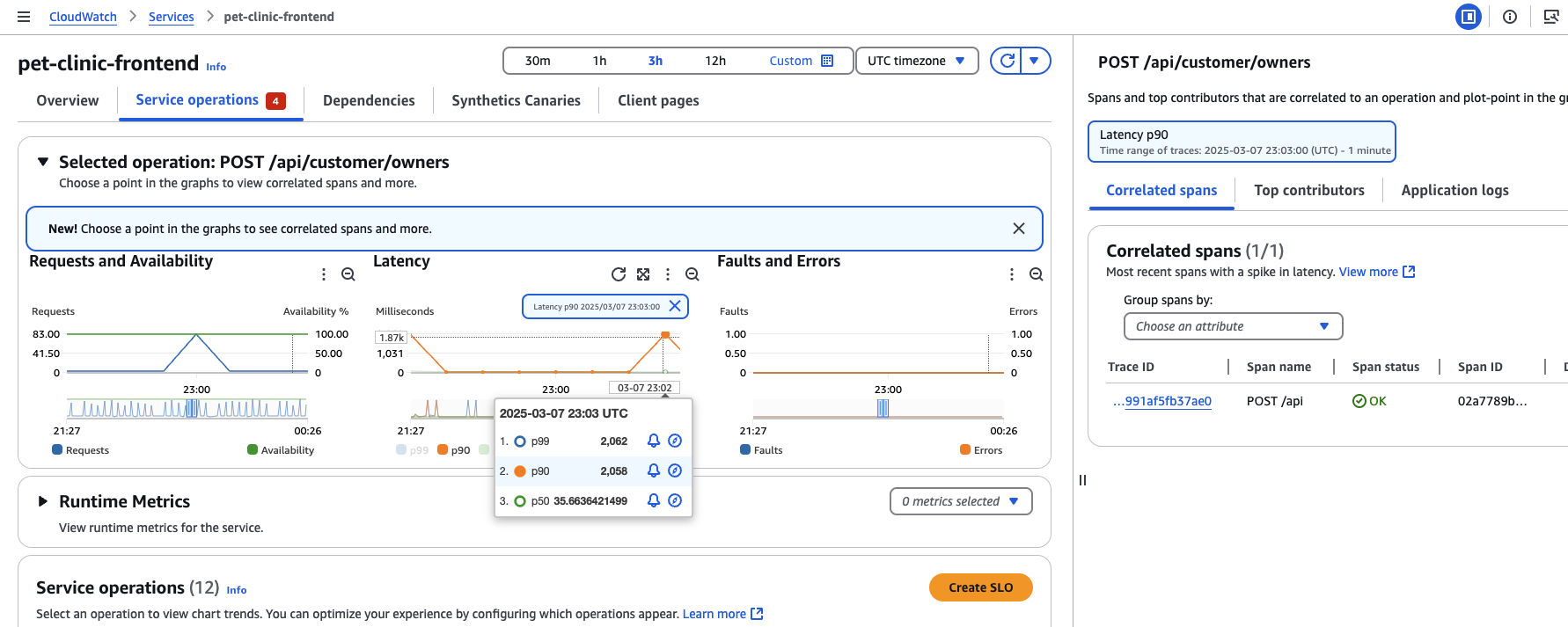
Task: Open the Client pages tab
Action: pyautogui.click(x=658, y=100)
